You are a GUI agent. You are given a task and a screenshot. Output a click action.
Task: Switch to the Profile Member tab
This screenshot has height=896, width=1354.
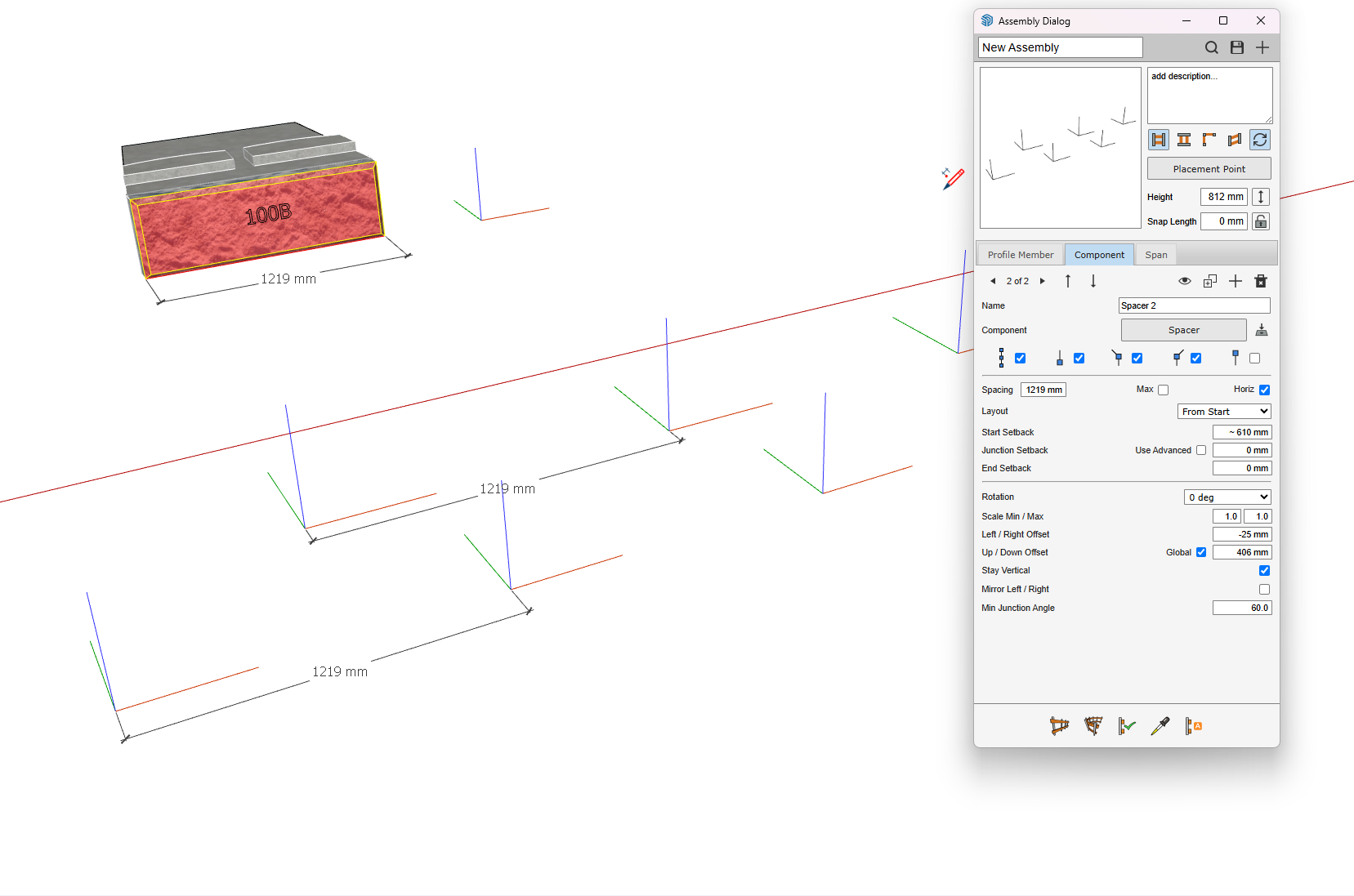click(x=1020, y=255)
